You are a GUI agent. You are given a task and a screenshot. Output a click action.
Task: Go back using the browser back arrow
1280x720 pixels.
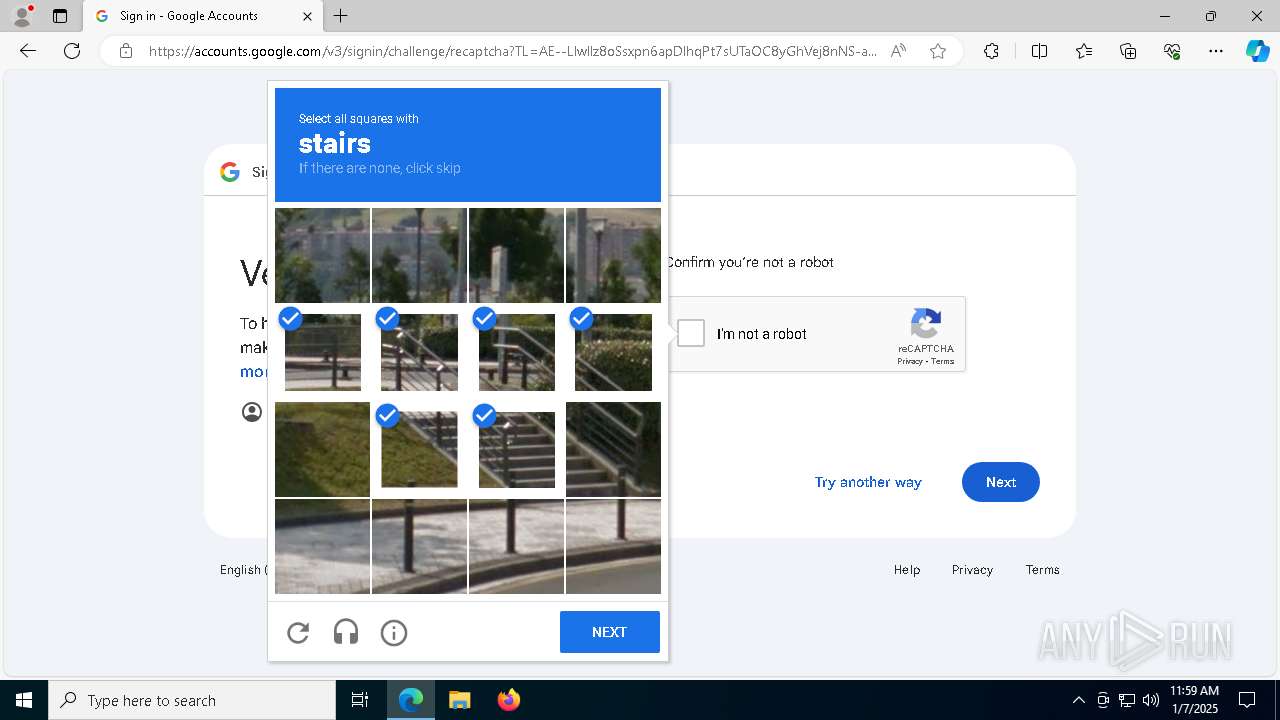click(x=28, y=51)
